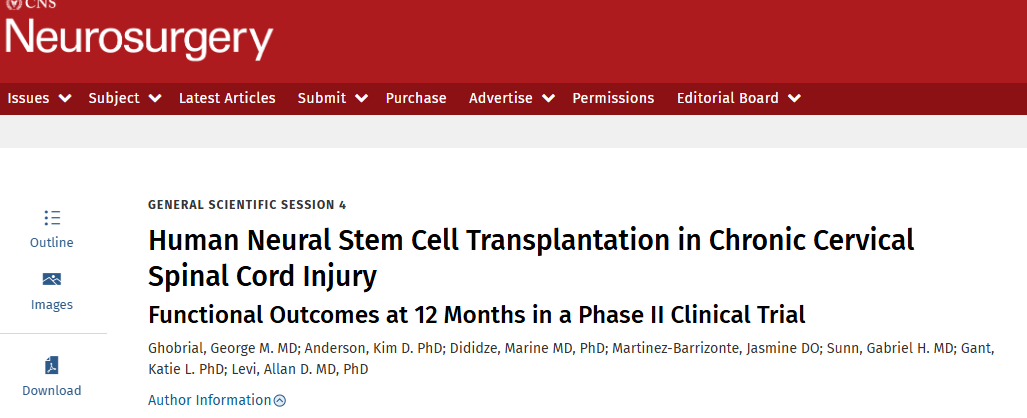The width and height of the screenshot is (1027, 418).
Task: Click the General Scientific Session 4 label
Action: pyautogui.click(x=247, y=205)
